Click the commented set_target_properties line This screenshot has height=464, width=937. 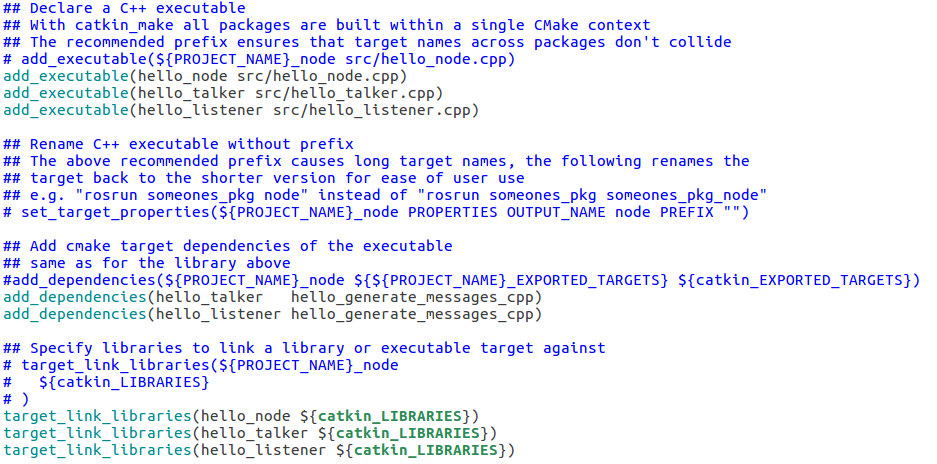pos(376,212)
